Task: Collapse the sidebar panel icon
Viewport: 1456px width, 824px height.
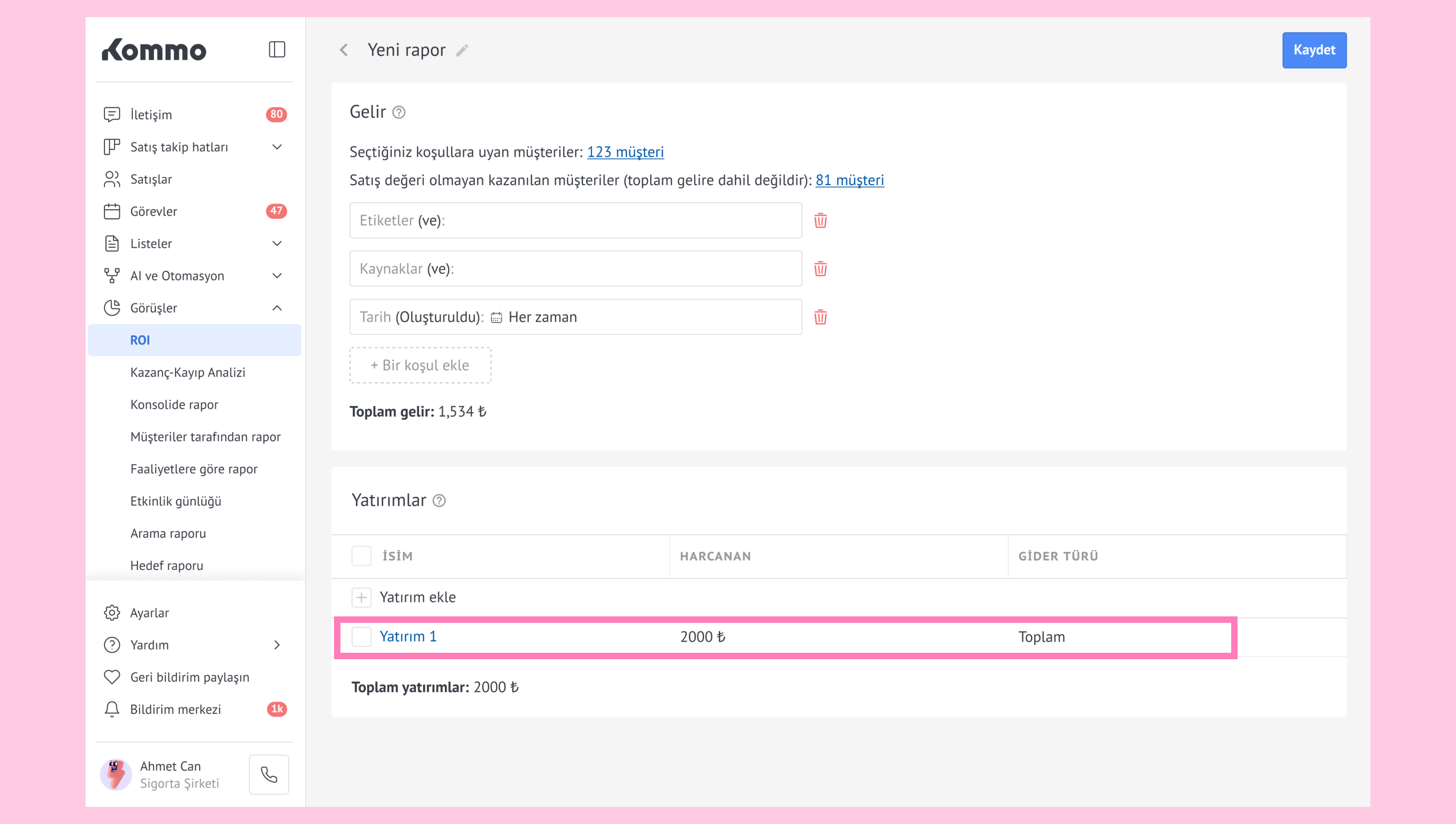Action: pyautogui.click(x=276, y=50)
